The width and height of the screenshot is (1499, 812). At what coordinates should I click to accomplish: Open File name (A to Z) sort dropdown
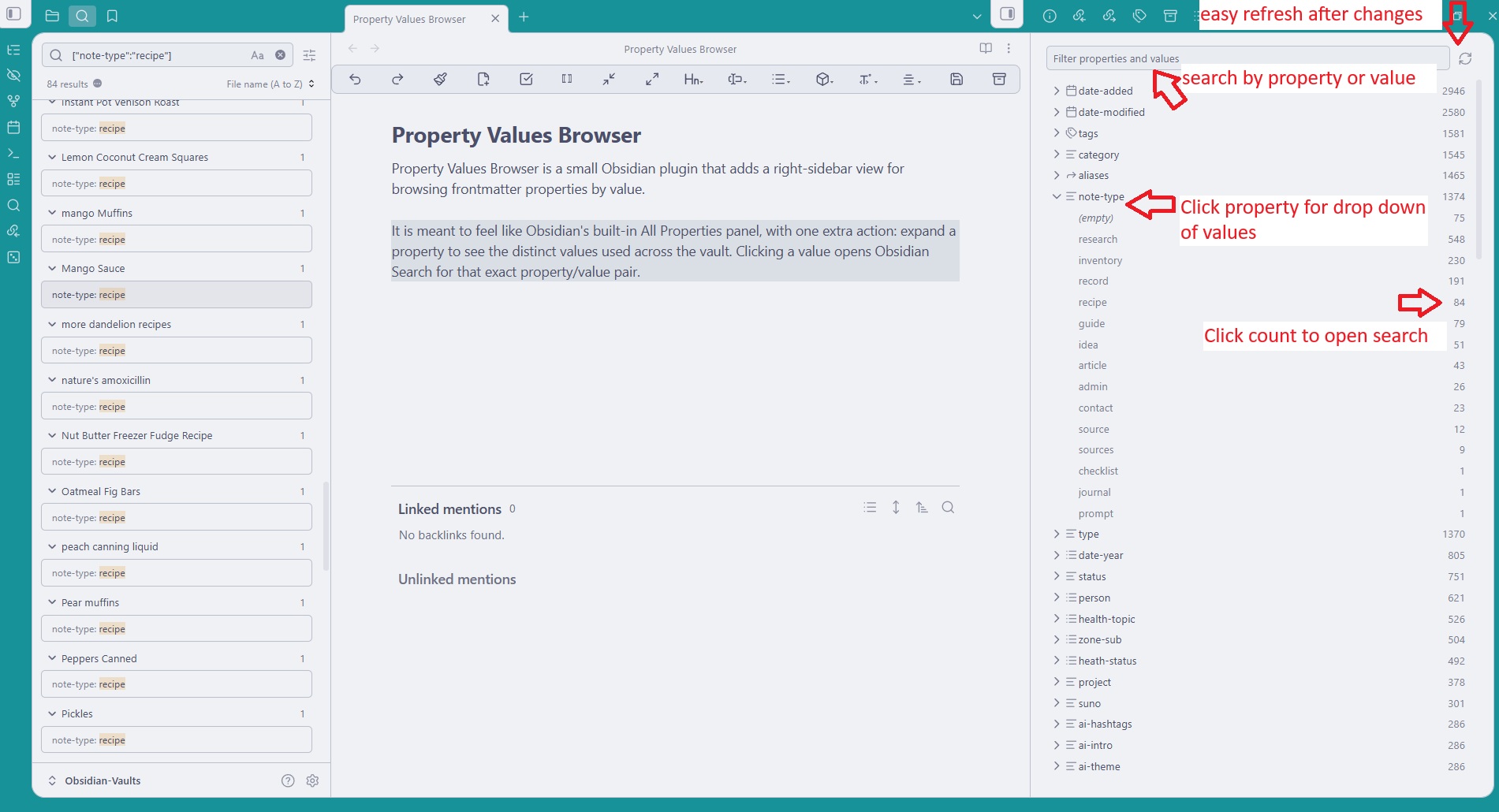pyautogui.click(x=270, y=84)
